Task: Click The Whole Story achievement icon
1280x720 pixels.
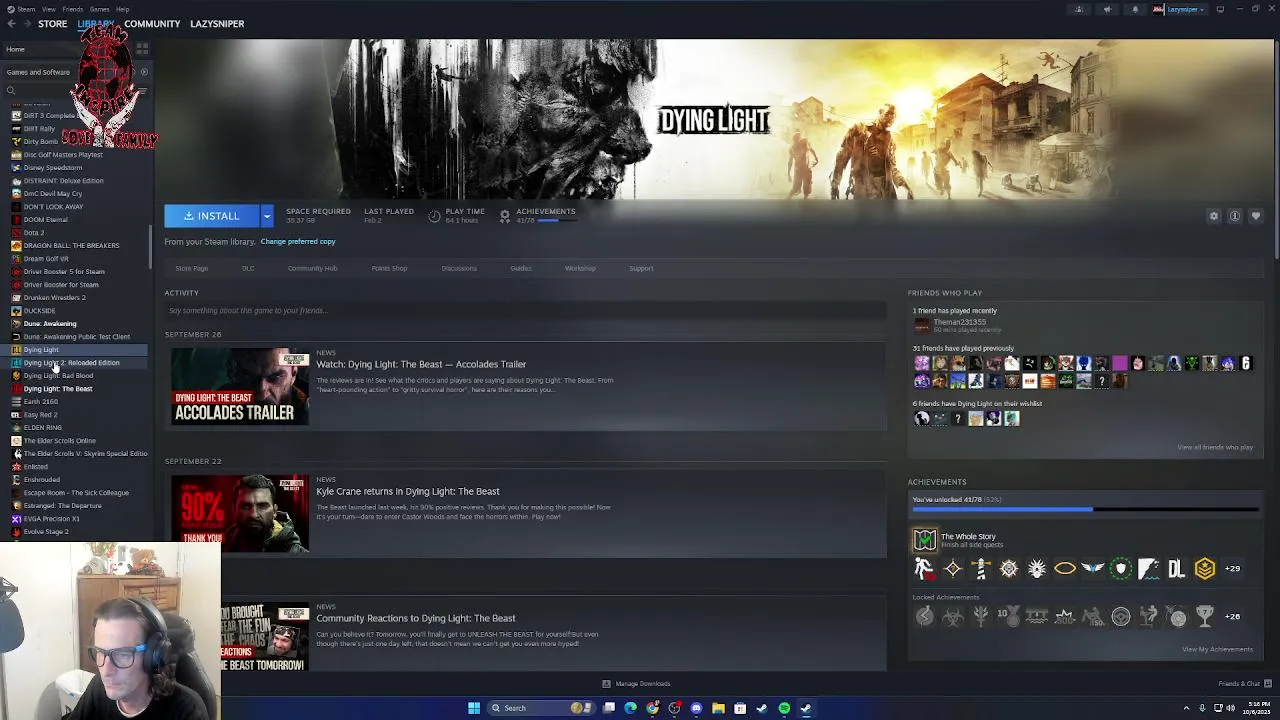Action: (x=924, y=540)
